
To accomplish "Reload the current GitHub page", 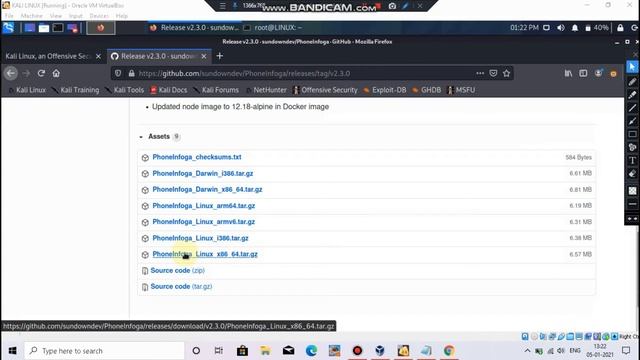I will tap(41, 73).
